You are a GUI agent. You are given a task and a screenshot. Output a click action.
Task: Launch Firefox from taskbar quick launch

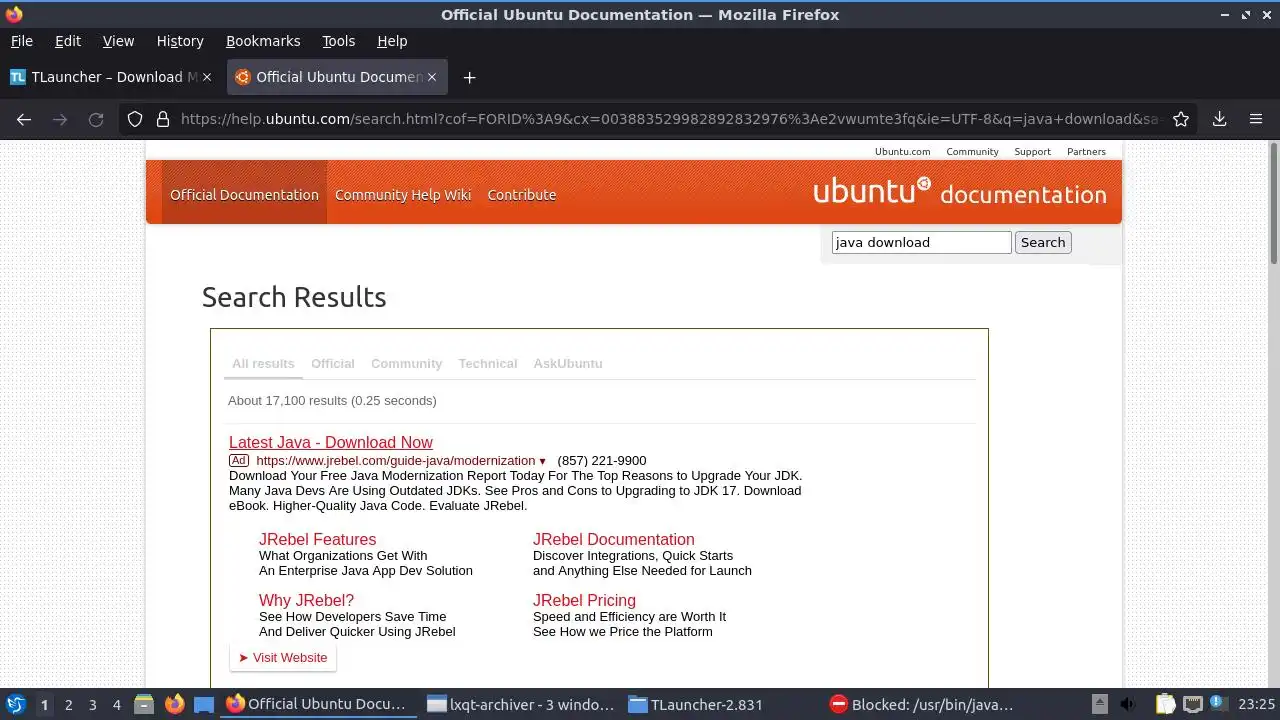(x=174, y=704)
